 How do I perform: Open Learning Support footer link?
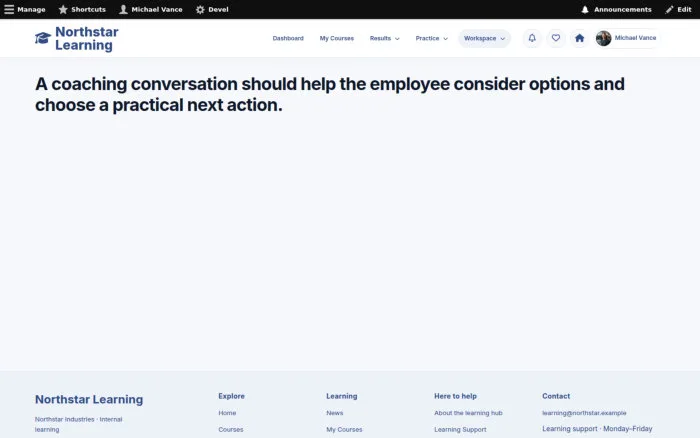tap(460, 430)
